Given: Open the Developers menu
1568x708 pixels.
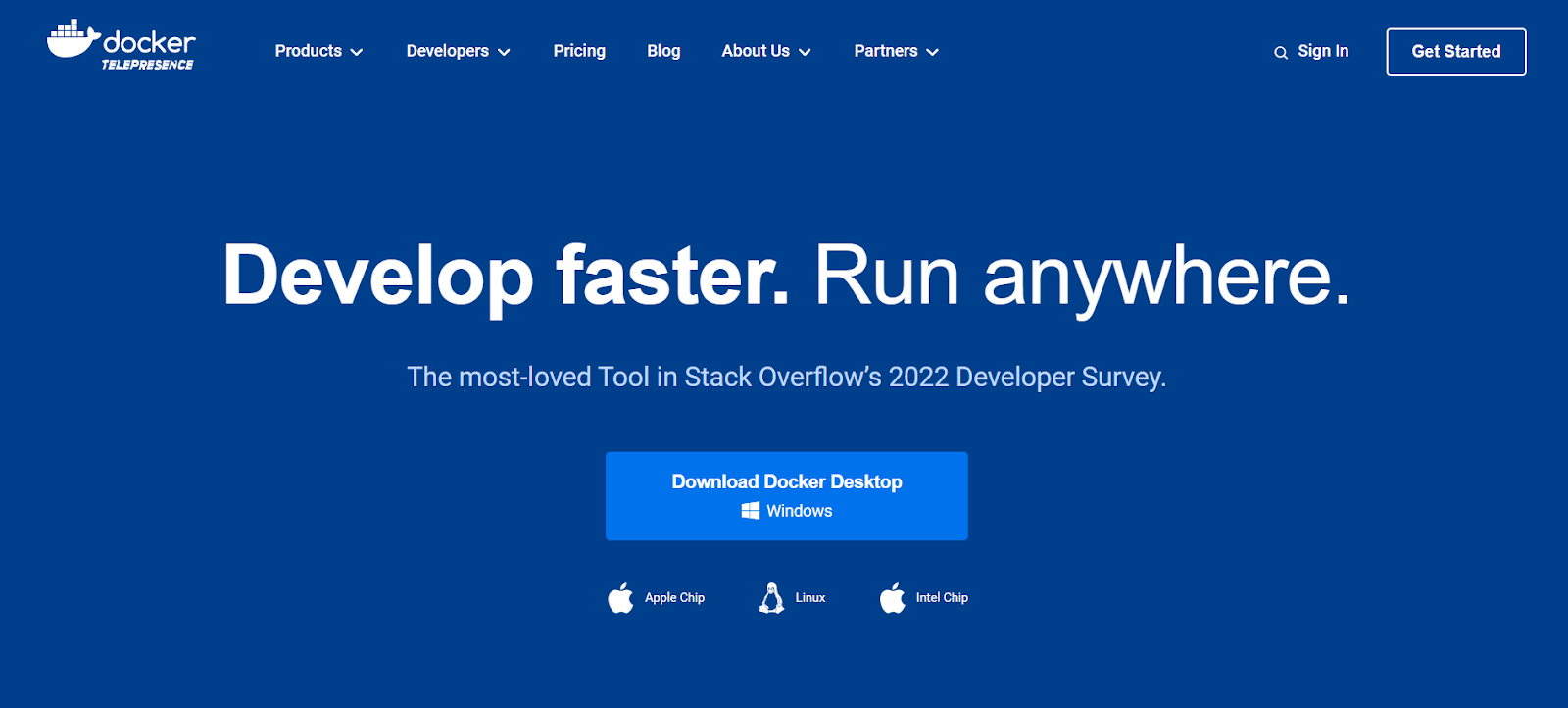Looking at the screenshot, I should coord(458,51).
